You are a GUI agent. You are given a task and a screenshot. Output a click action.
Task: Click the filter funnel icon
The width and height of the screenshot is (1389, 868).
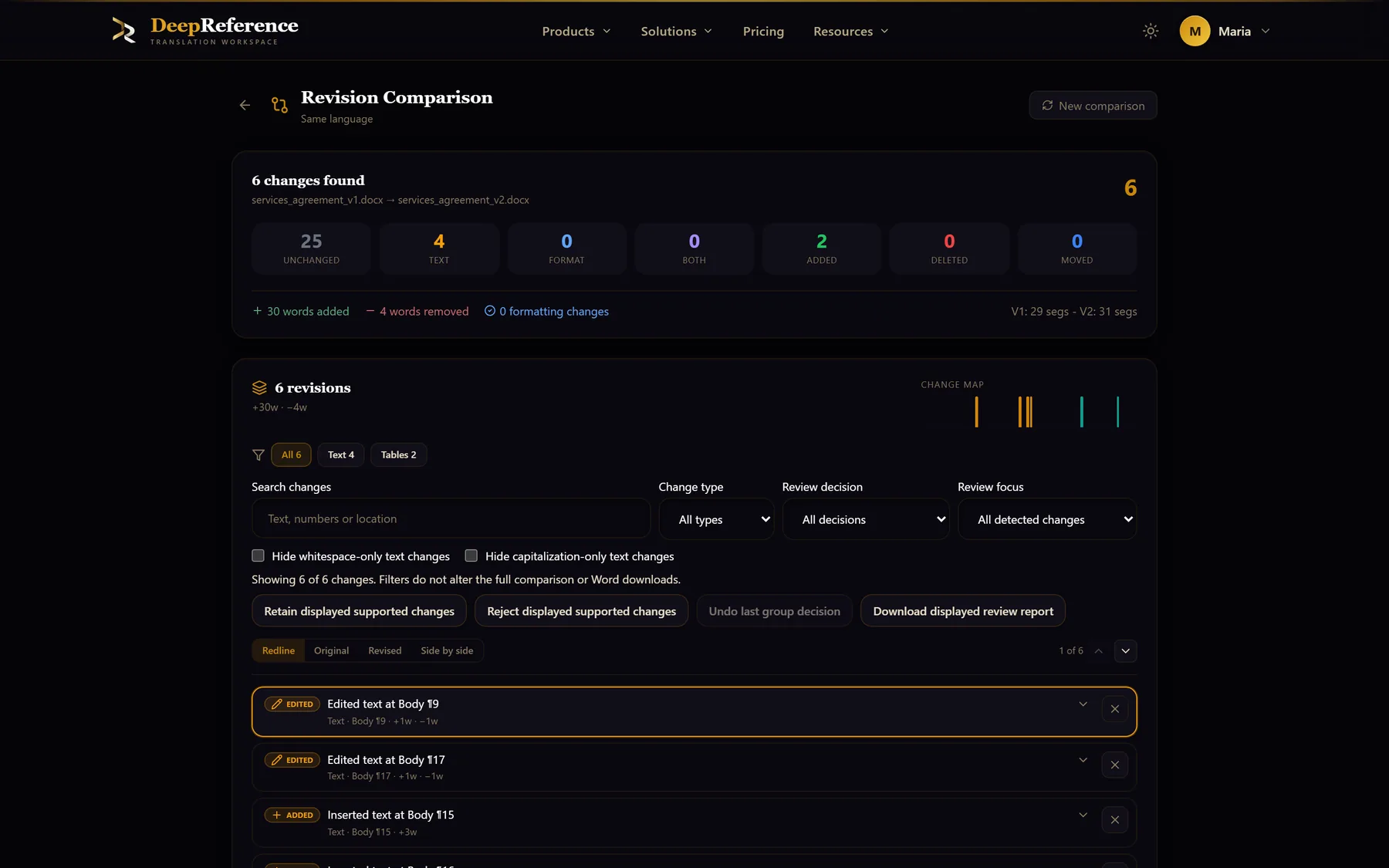point(259,455)
